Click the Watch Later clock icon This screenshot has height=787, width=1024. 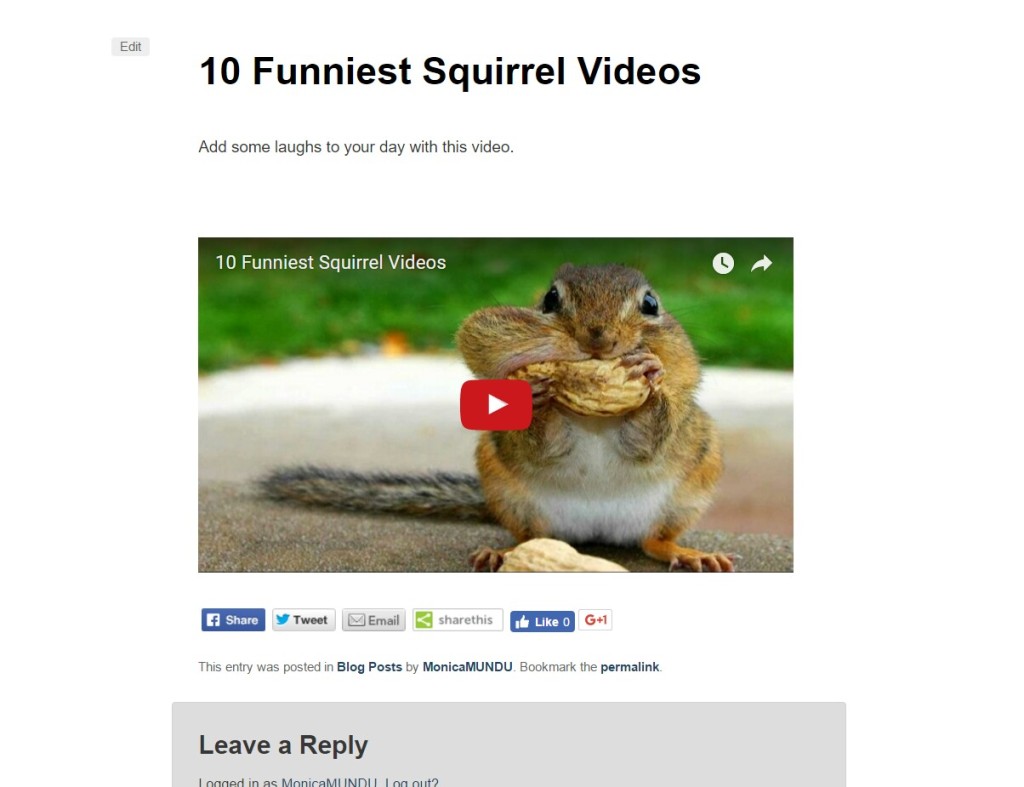tap(723, 263)
